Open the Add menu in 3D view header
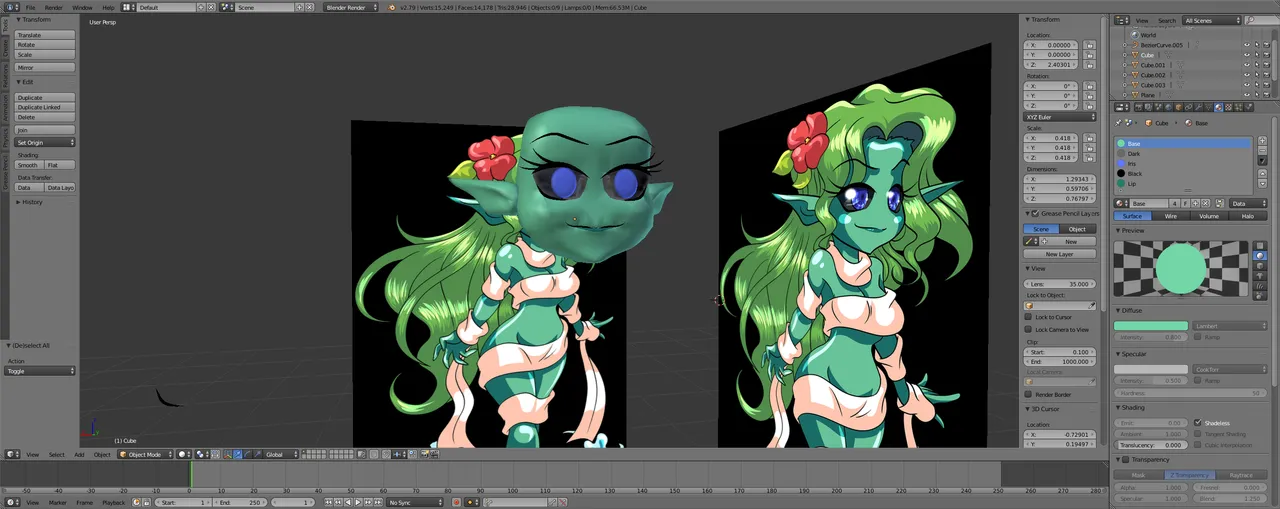Image resolution: width=1280 pixels, height=509 pixels. [79, 454]
